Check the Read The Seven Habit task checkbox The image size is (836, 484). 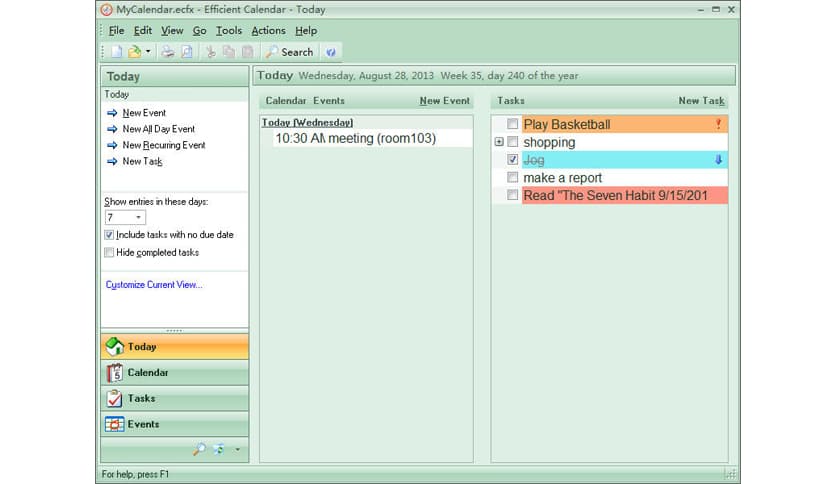point(512,195)
